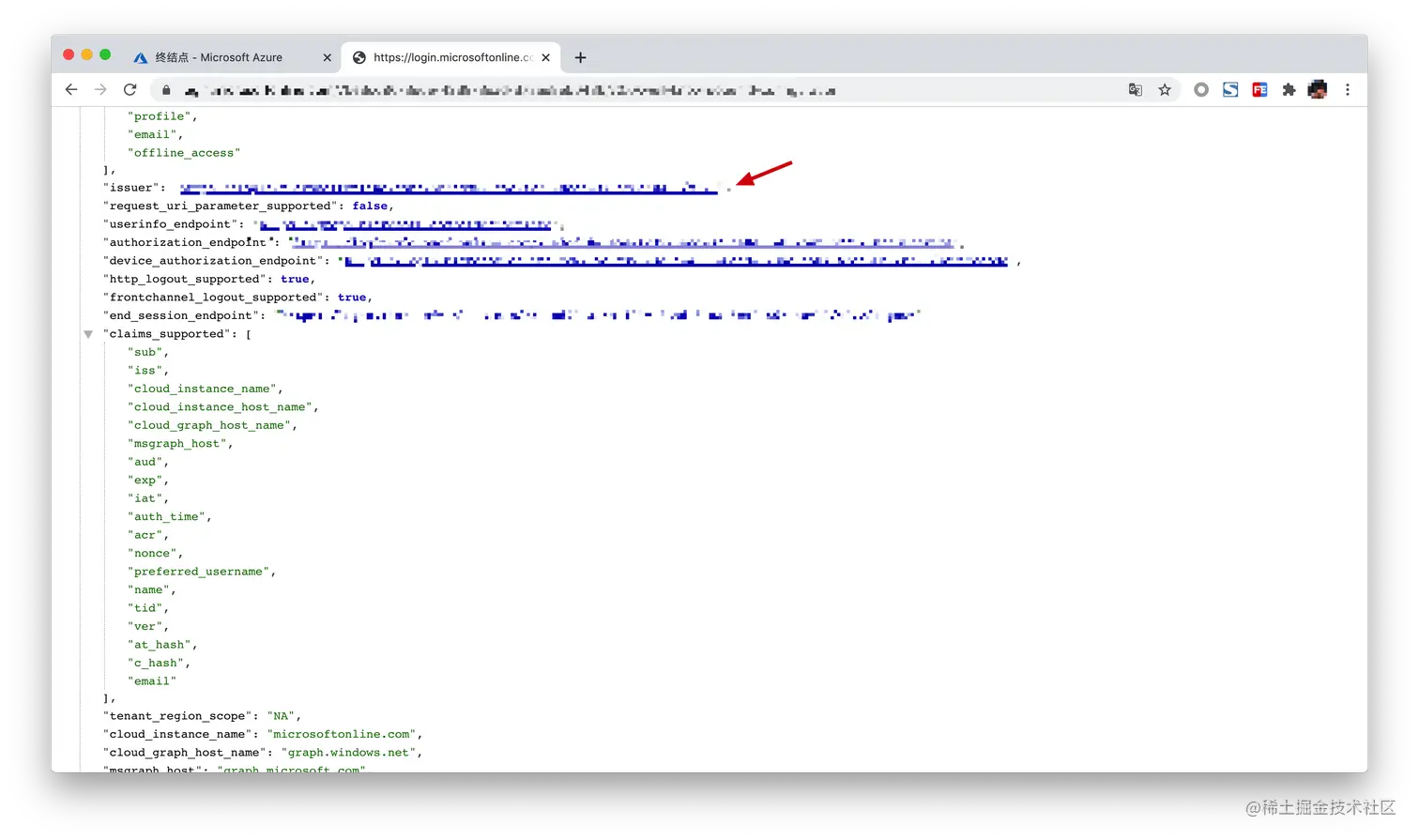The height and width of the screenshot is (840, 1419).
Task: Click the "cloud_instance_host_name" claim
Action: pyautogui.click(x=220, y=407)
